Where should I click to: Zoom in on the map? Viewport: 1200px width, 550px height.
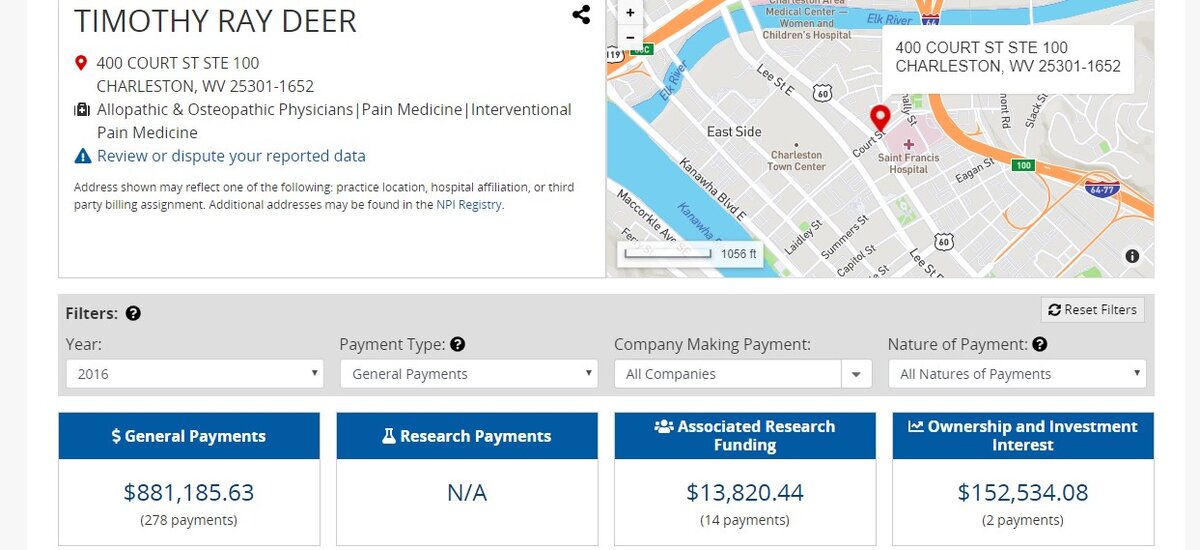(630, 13)
